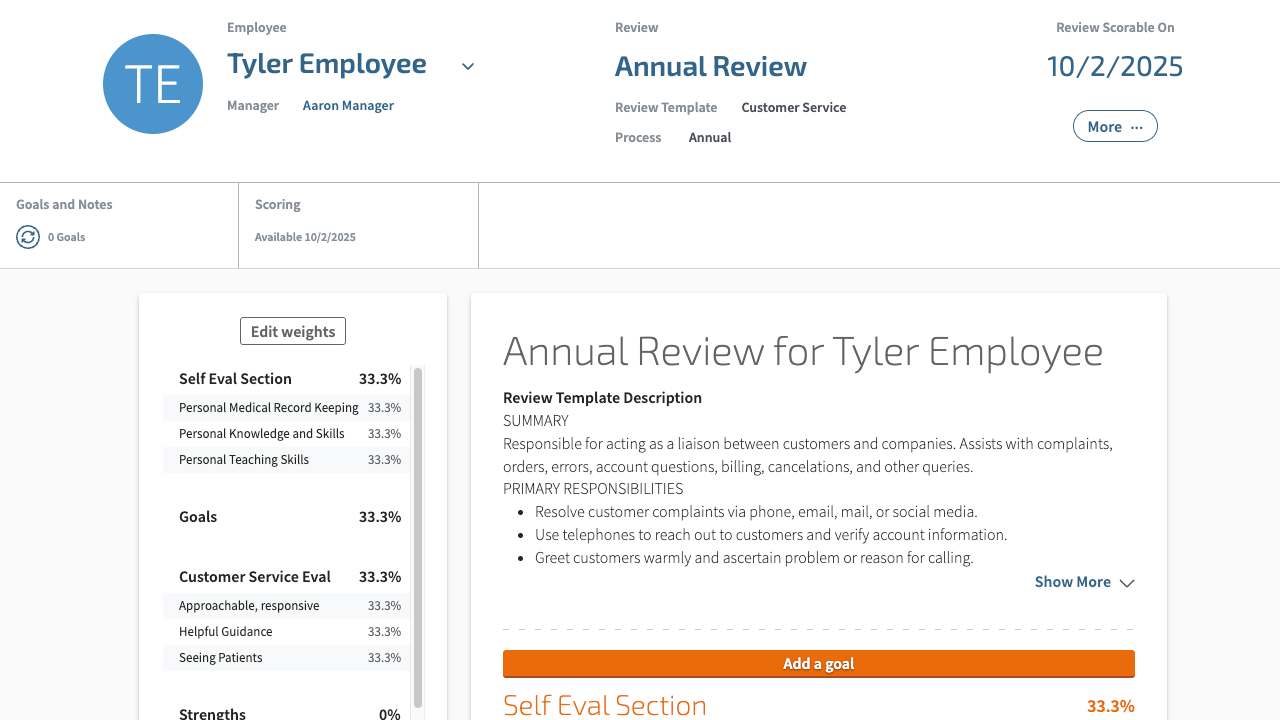Click the Annual Review for Tyler Employee heading
The image size is (1280, 720).
(803, 352)
